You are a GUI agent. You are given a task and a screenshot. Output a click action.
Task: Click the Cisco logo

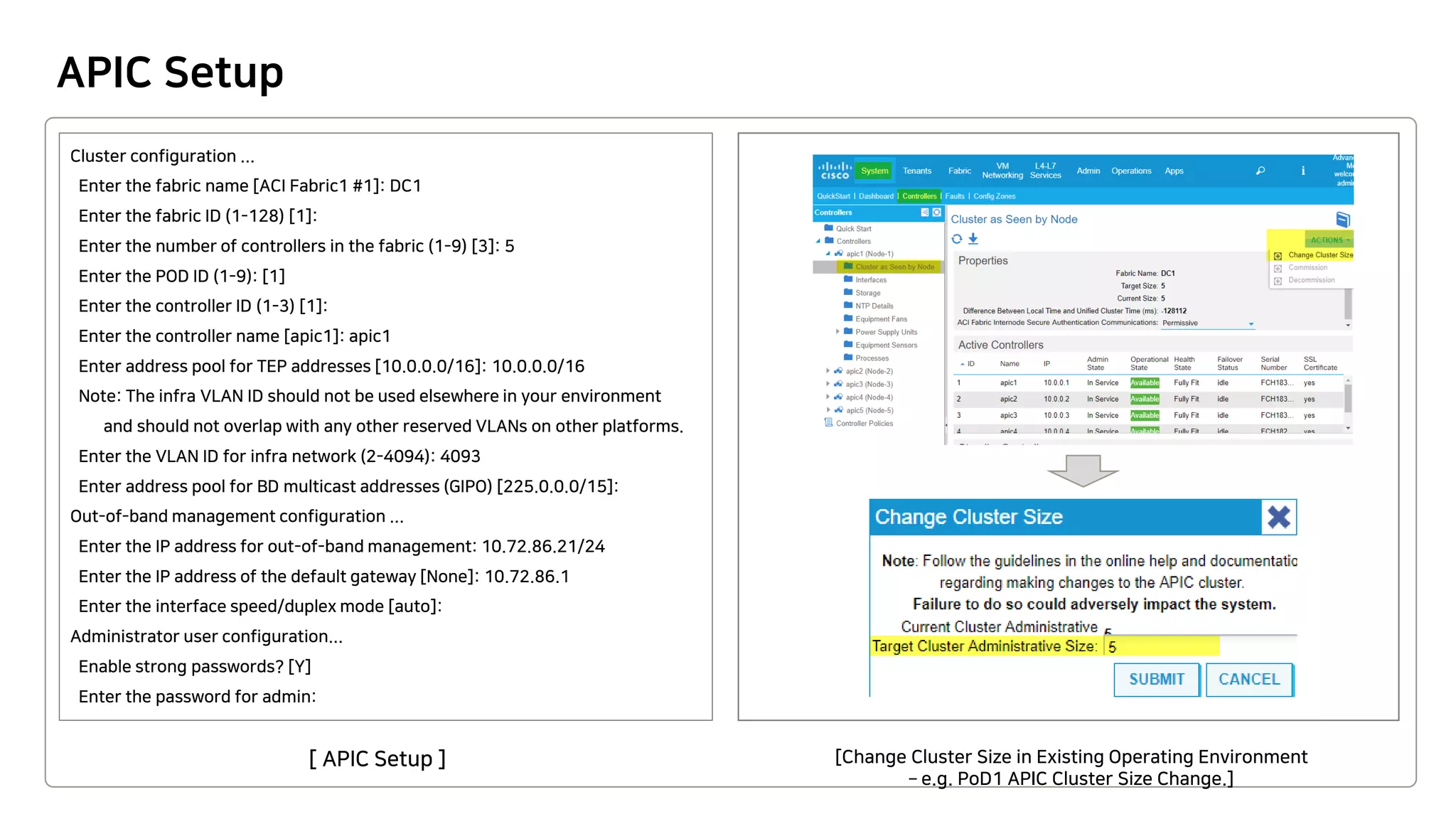tap(835, 171)
